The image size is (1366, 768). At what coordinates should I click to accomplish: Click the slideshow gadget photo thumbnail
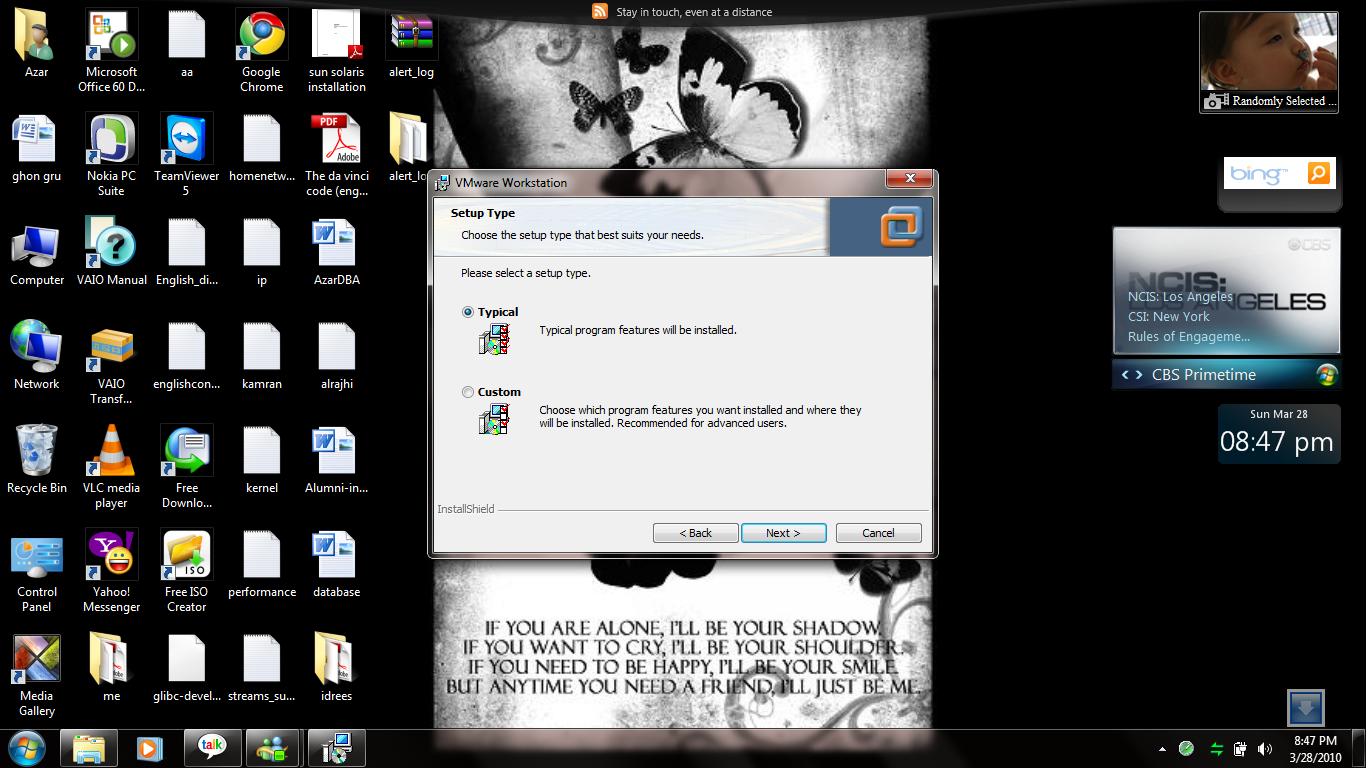coord(1268,53)
